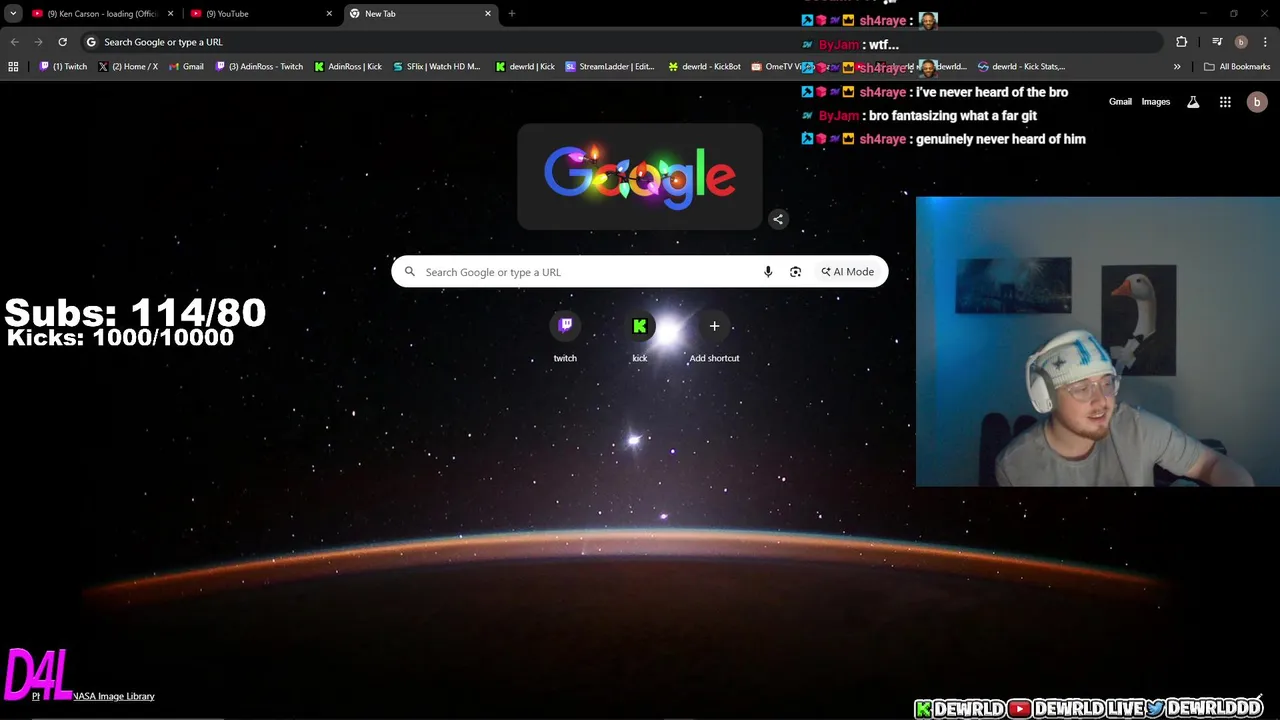This screenshot has height=720, width=1280.
Task: Click the Gmail link on the Google page
Action: point(1120,102)
